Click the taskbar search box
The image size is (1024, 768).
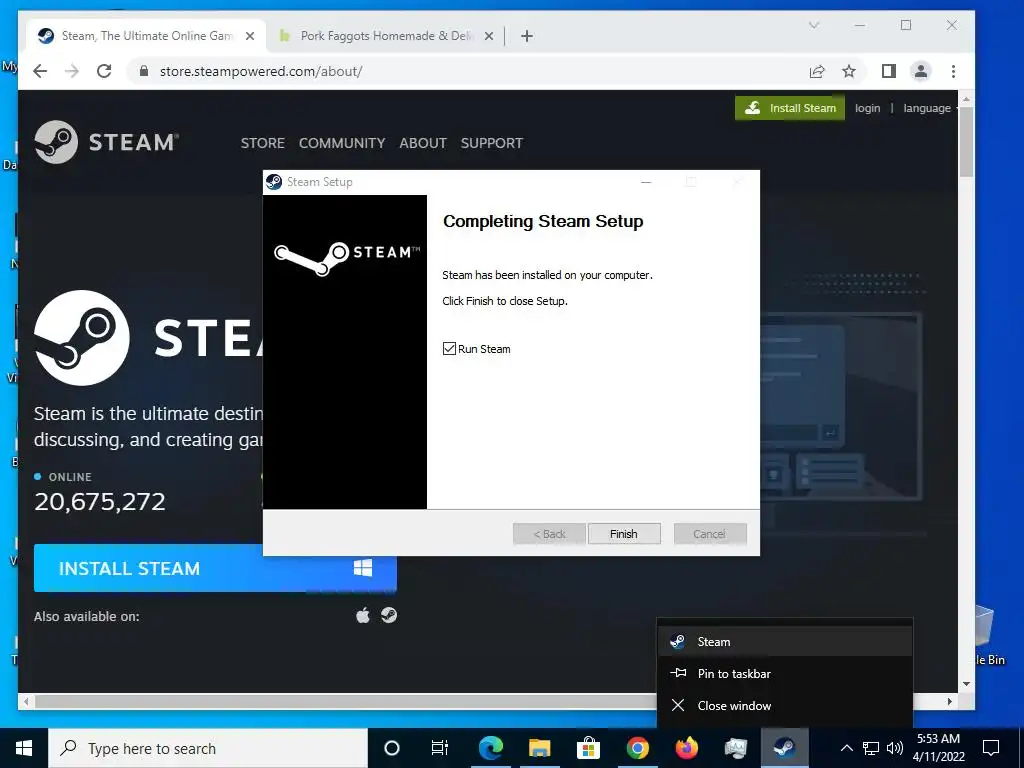point(208,748)
